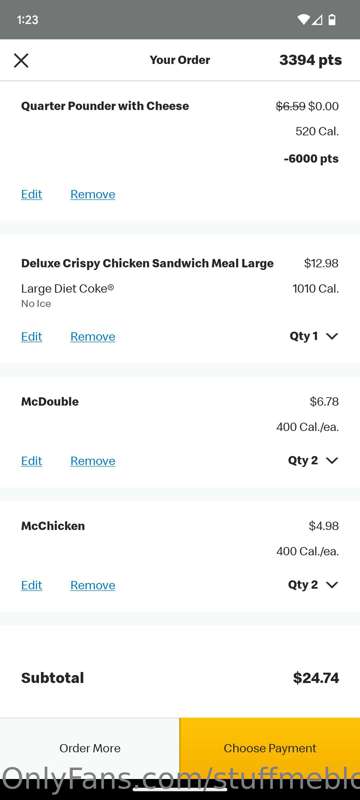Tap the Wi-Fi status icon
The width and height of the screenshot is (360, 800).
pyautogui.click(x=303, y=19)
